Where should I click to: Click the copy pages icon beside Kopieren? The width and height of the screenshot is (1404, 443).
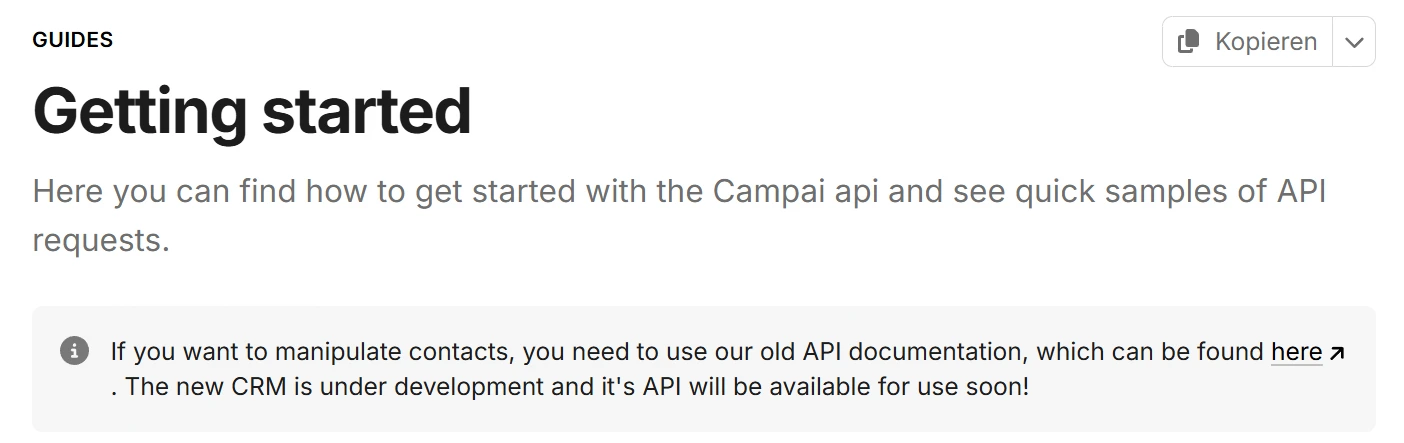(1189, 42)
